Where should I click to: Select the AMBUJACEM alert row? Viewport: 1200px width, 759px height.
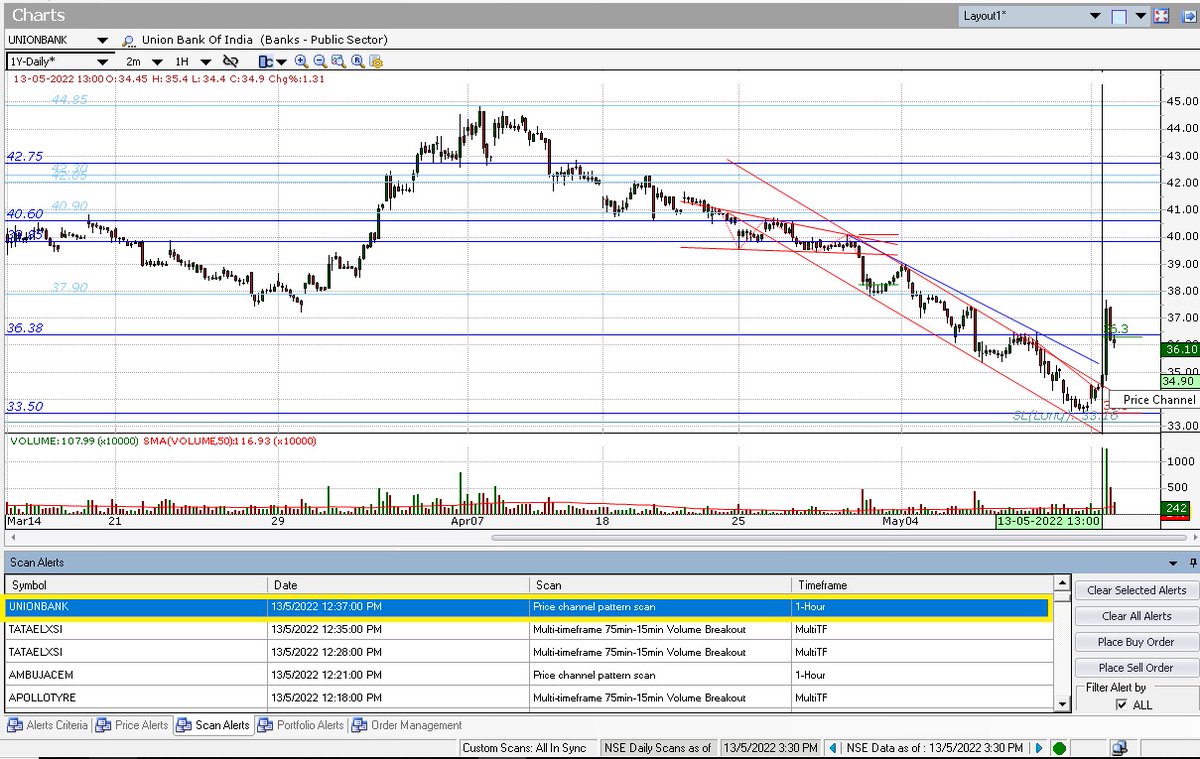pyautogui.click(x=528, y=675)
